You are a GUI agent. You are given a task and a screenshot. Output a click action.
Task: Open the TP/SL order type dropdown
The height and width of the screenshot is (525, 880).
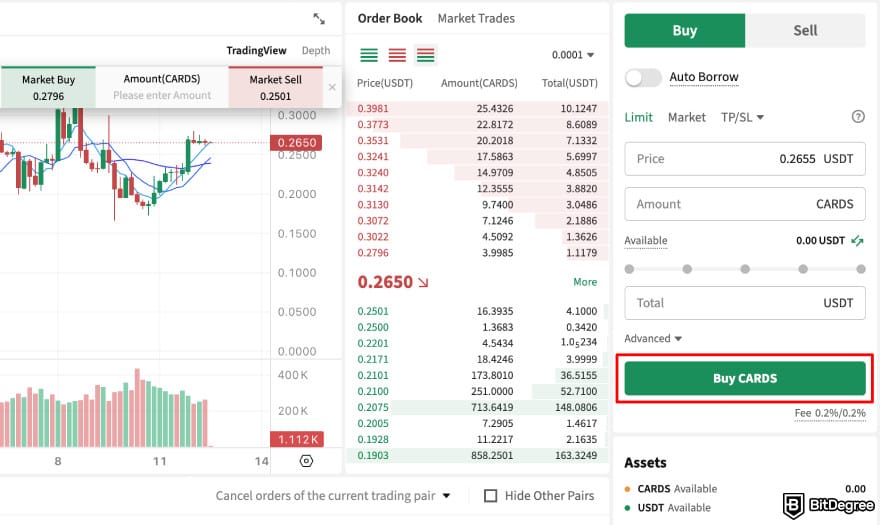742,117
